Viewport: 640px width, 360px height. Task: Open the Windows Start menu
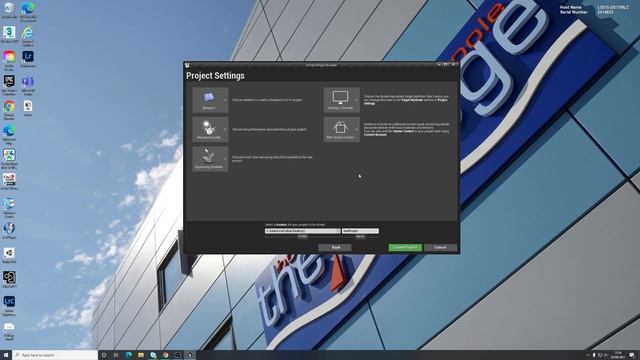click(6, 355)
